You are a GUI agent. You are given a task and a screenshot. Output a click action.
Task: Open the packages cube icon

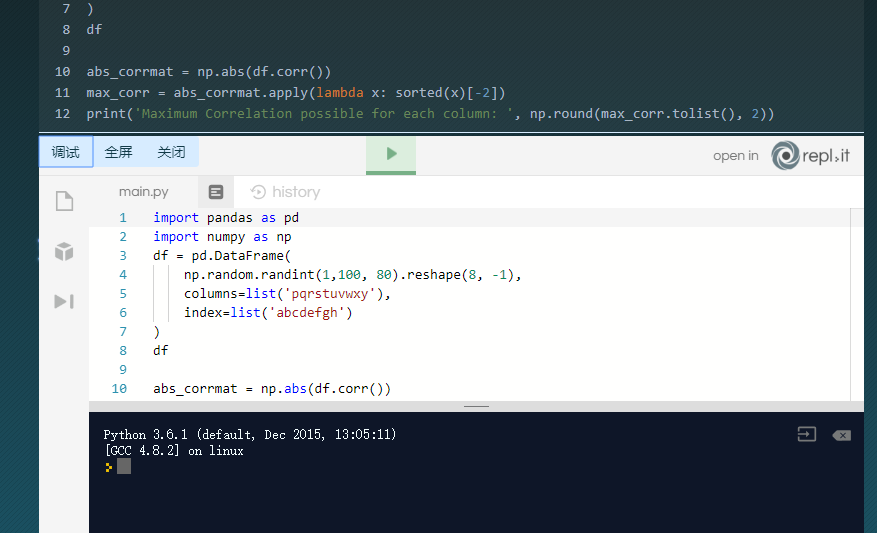coord(64,252)
